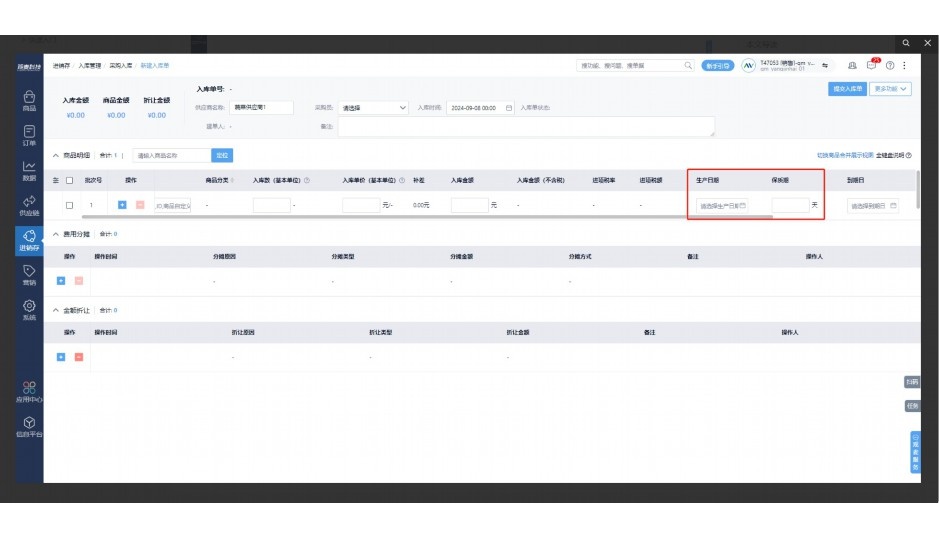Open 系统 settings in sidebar
The image size is (939, 538).
29,309
